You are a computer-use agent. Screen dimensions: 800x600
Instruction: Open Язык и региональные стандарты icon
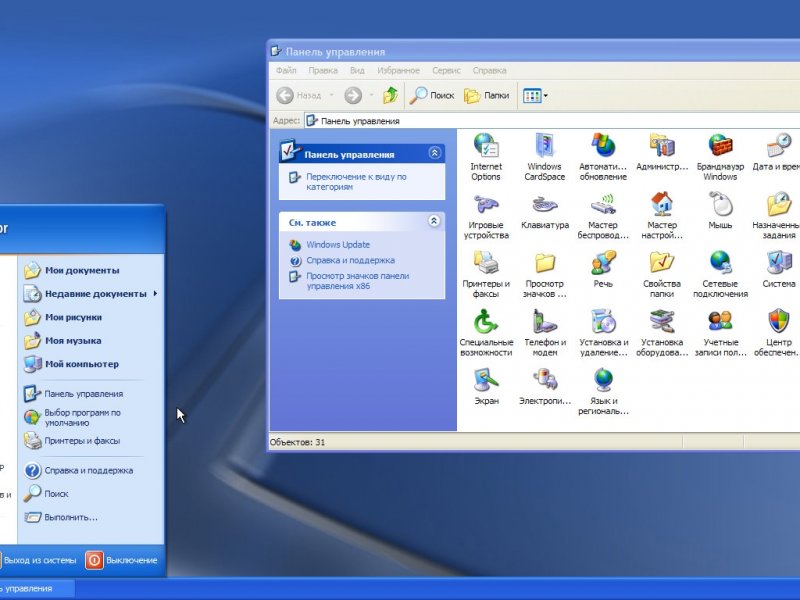tap(603, 391)
